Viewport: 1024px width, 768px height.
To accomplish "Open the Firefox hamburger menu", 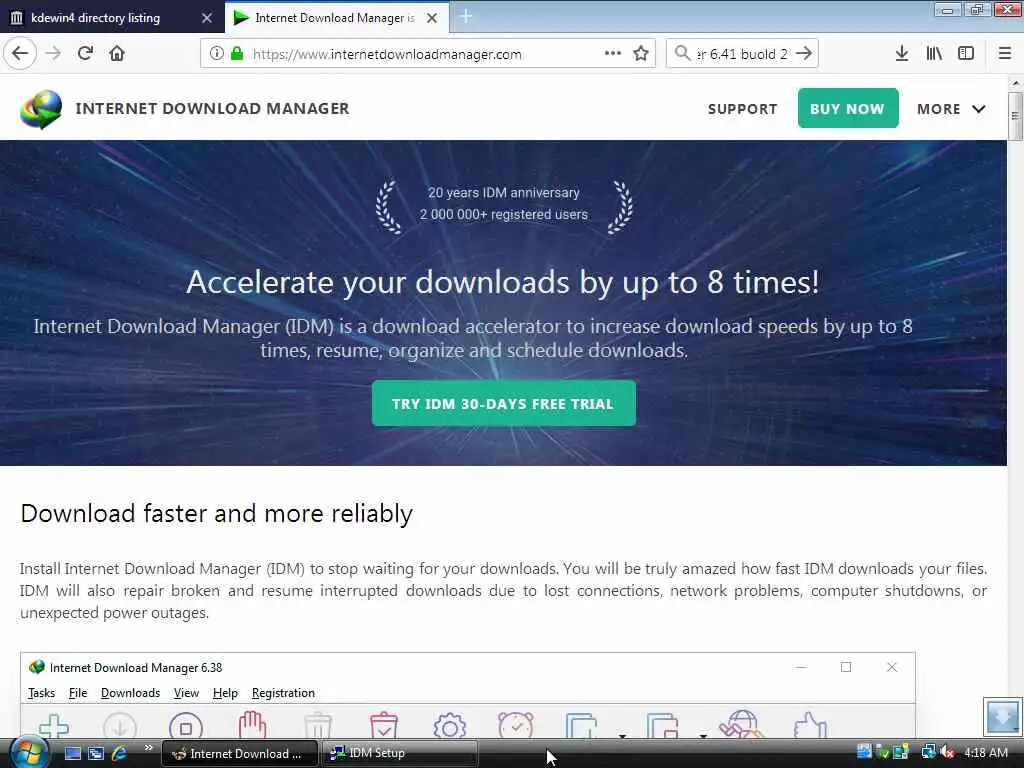I will [1005, 54].
